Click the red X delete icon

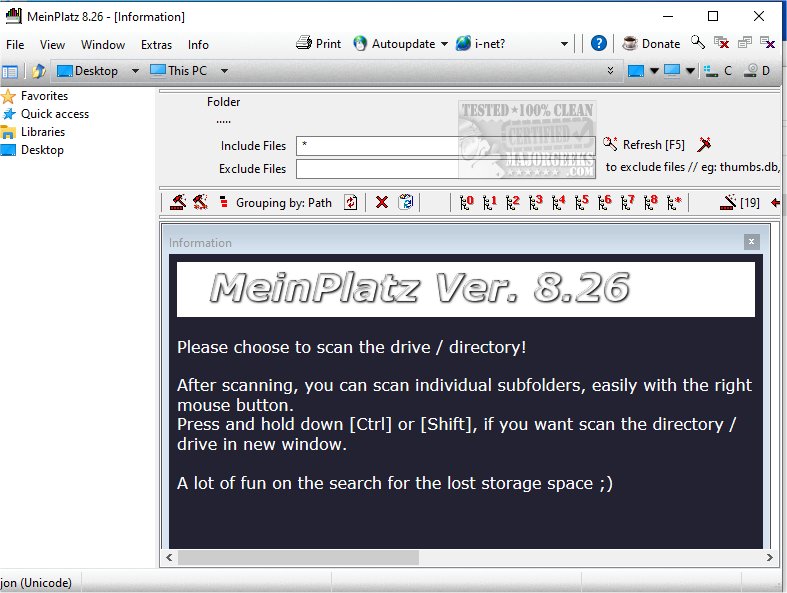(381, 203)
